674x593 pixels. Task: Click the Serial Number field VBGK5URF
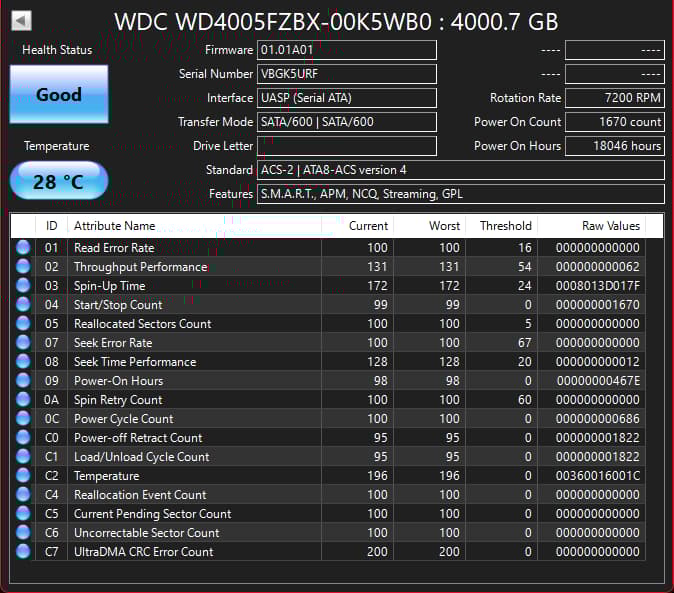click(347, 74)
